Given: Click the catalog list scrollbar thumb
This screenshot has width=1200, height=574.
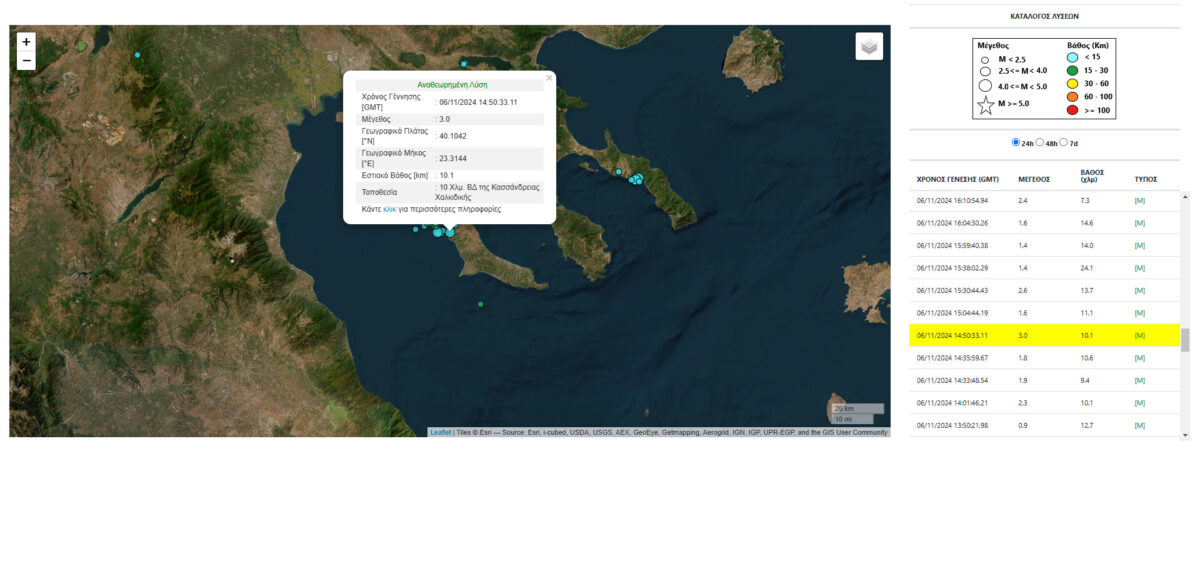Looking at the screenshot, I should point(1185,340).
